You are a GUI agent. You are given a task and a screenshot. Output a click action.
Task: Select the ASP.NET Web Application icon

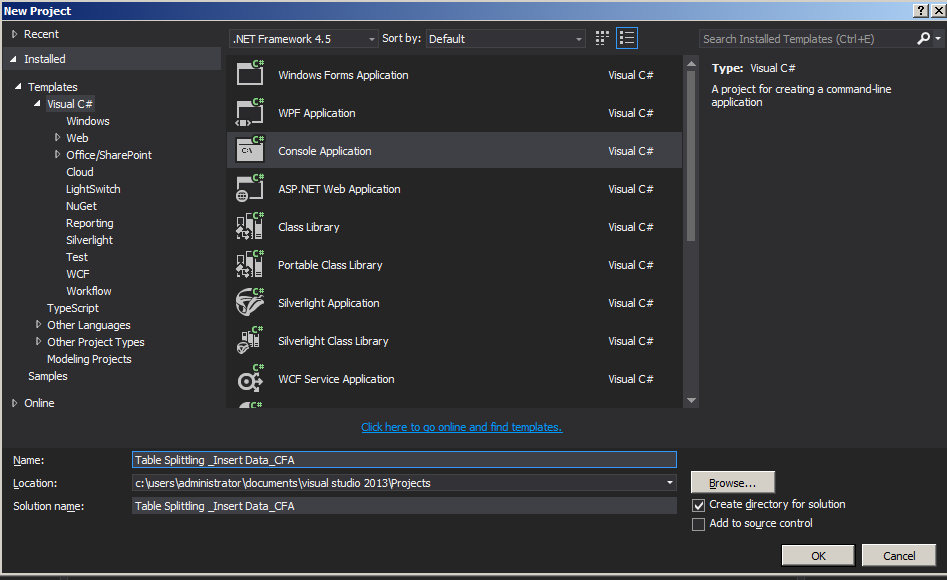[249, 188]
